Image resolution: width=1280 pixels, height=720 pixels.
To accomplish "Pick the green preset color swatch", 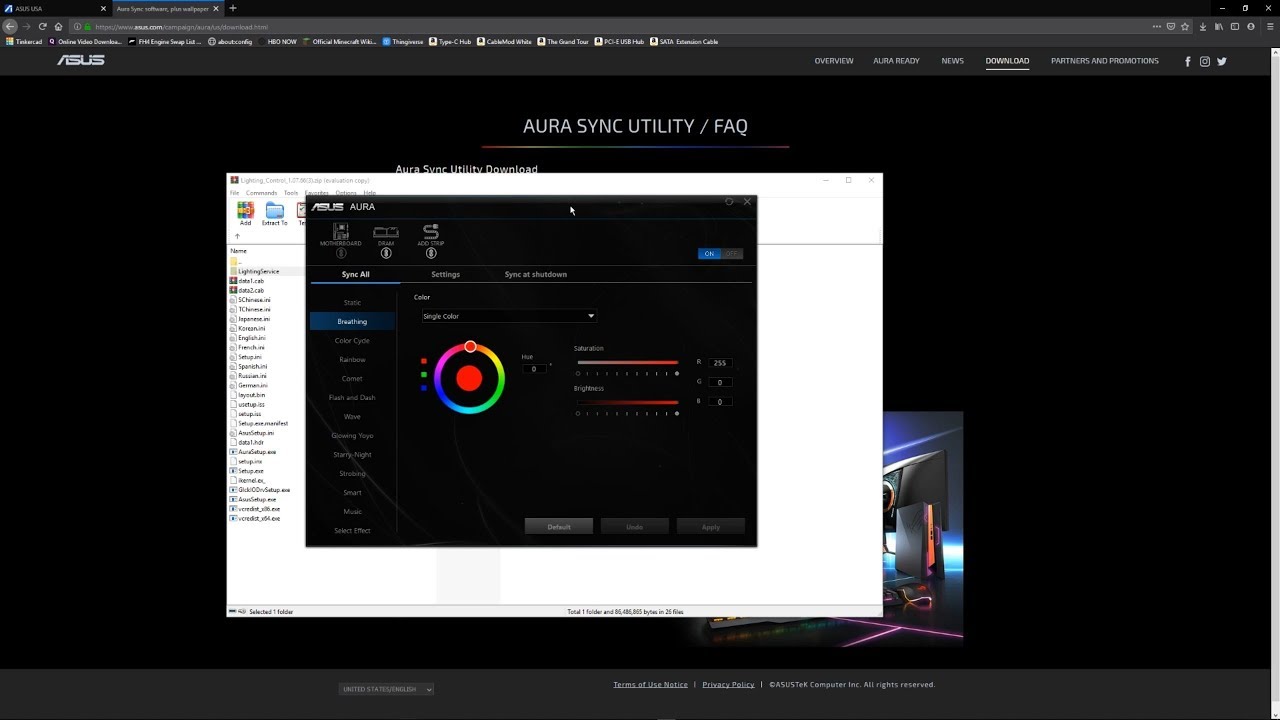I will click(424, 374).
